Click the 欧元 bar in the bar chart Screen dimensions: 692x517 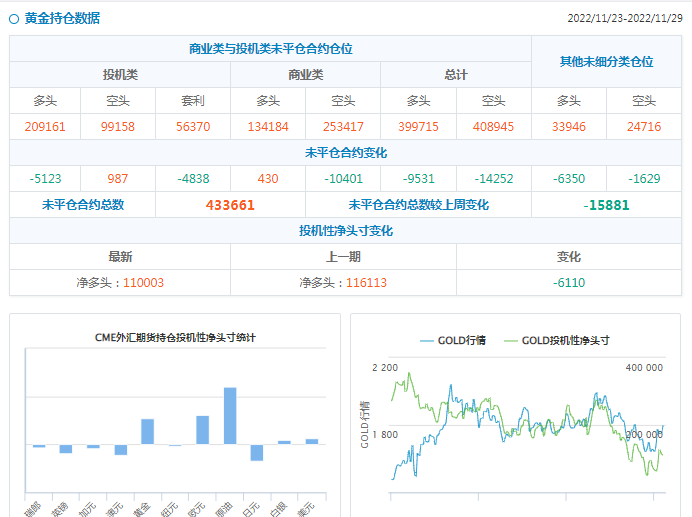click(202, 430)
